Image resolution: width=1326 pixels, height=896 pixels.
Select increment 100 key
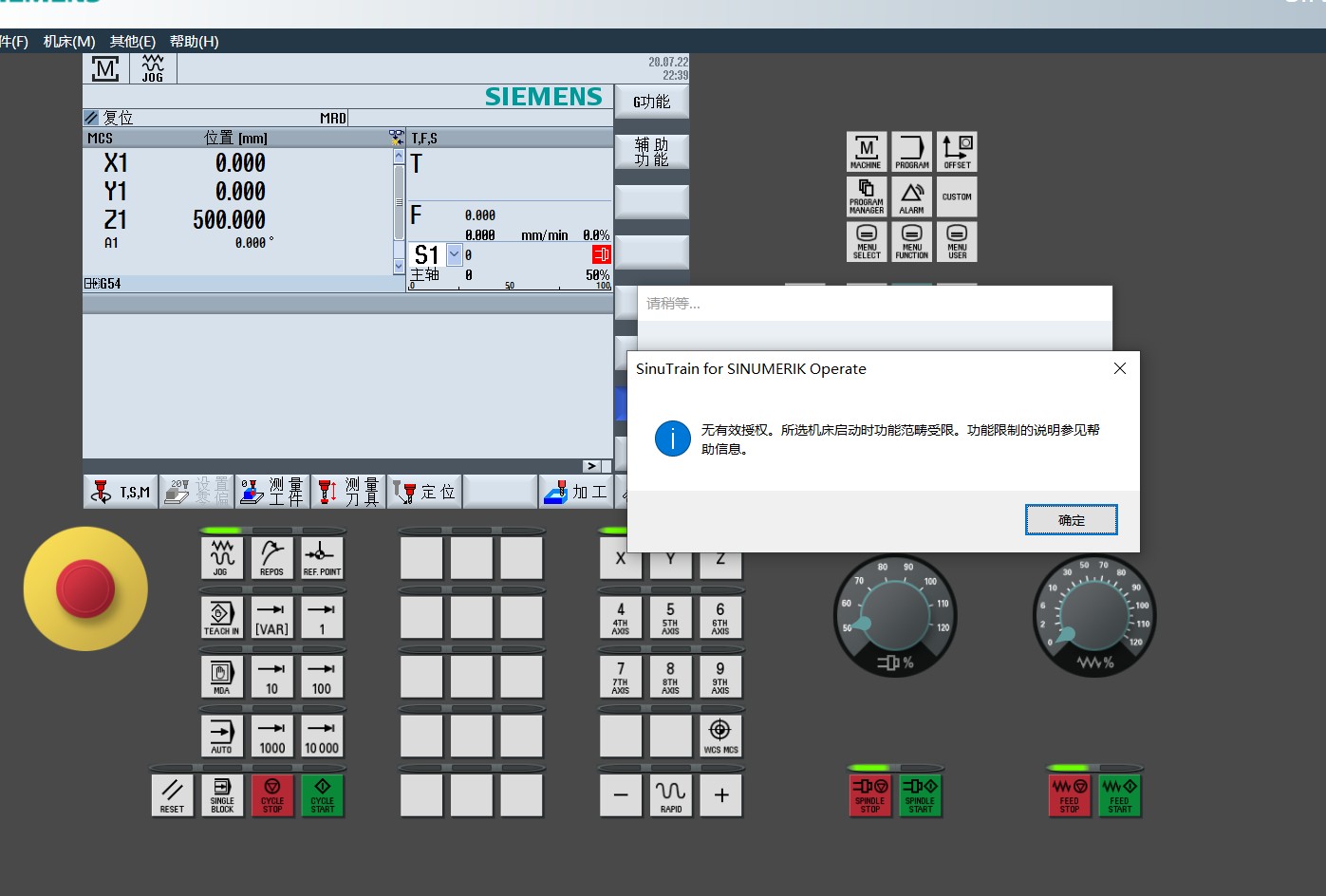322,677
